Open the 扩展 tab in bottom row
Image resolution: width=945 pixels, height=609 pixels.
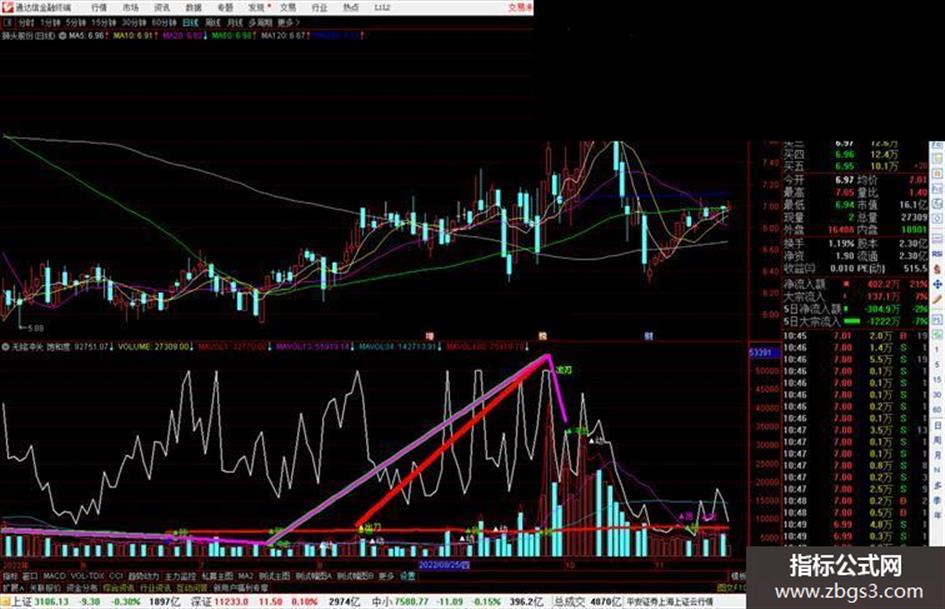[12, 587]
